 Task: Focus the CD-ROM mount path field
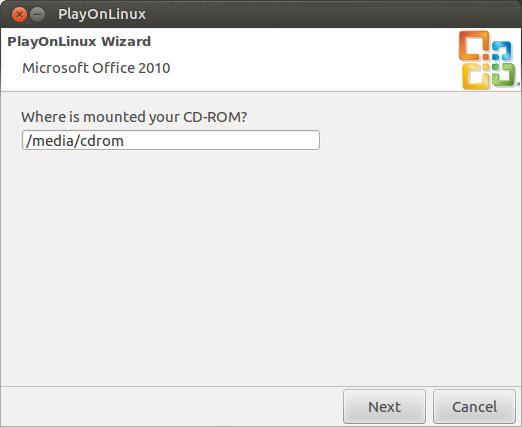[x=171, y=140]
